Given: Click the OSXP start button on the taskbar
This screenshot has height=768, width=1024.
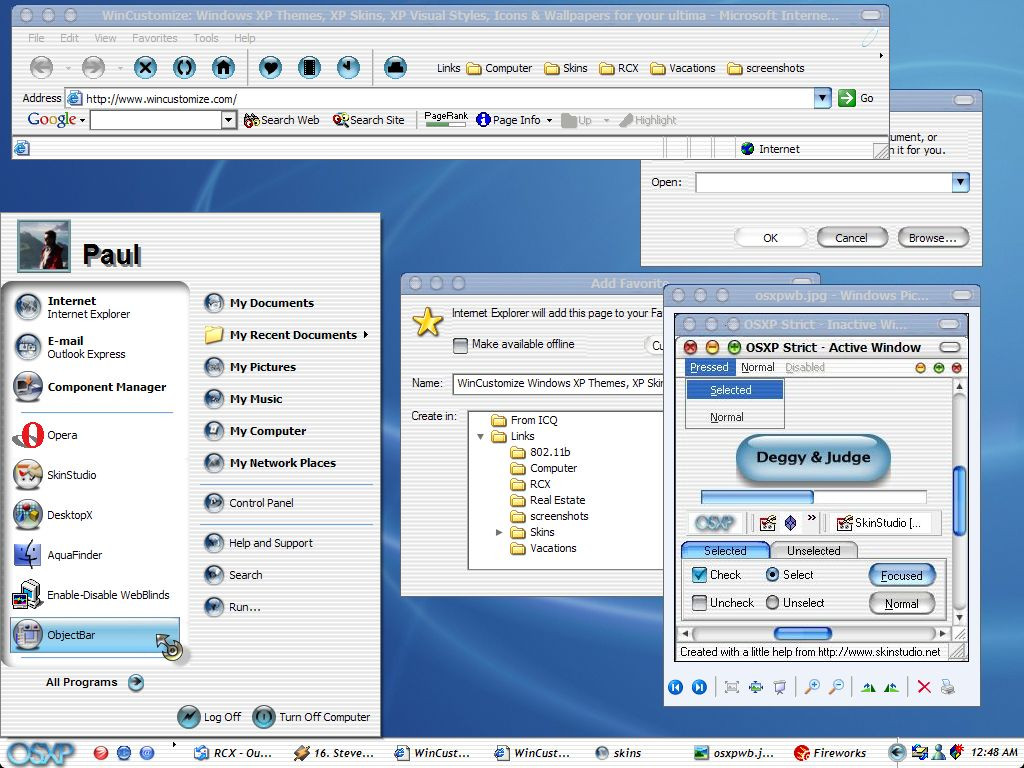Looking at the screenshot, I should click(x=40, y=754).
